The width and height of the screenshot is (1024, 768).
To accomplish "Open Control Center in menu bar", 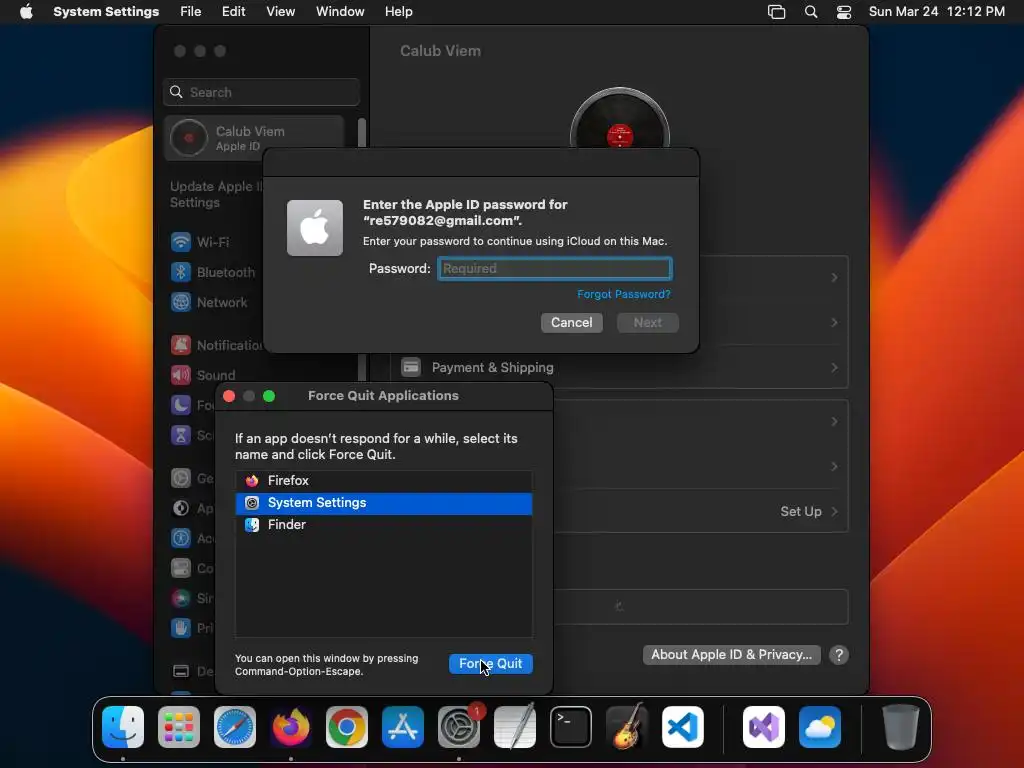I will click(x=844, y=12).
